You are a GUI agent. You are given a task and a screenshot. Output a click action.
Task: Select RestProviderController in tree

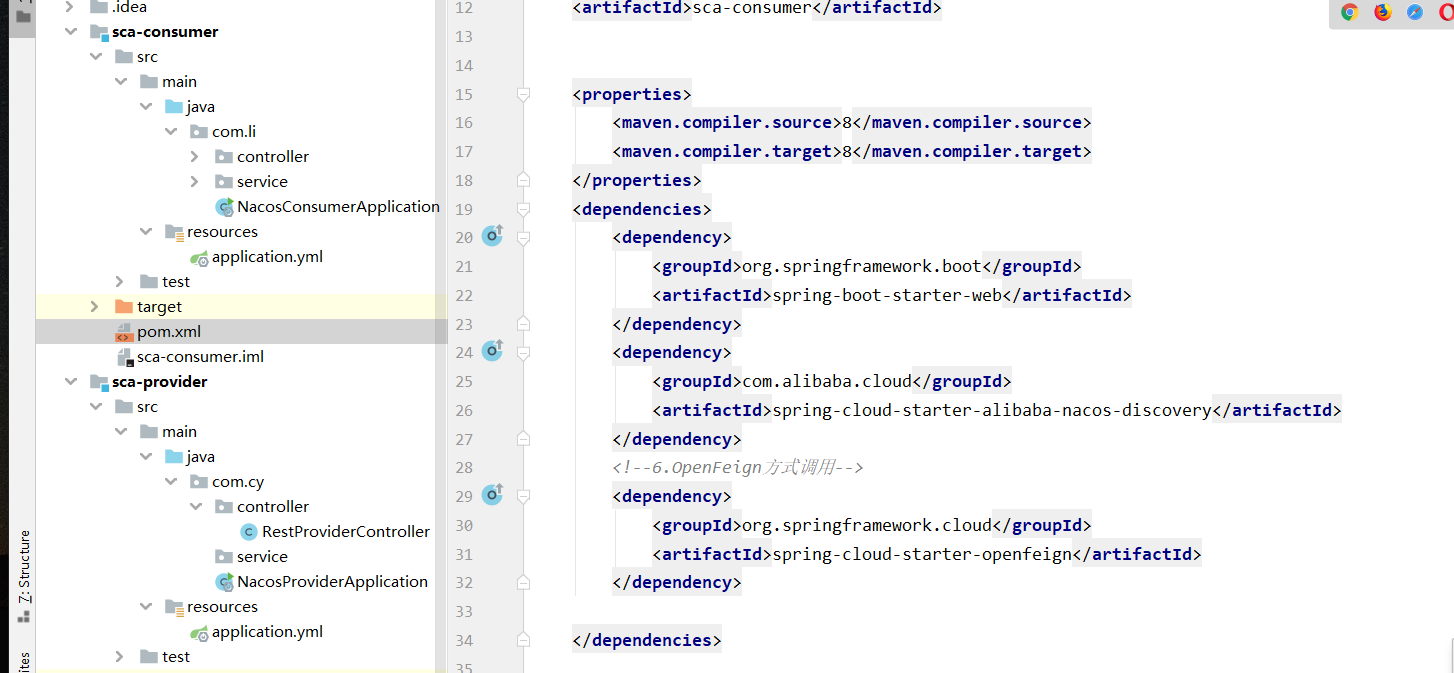pos(346,532)
